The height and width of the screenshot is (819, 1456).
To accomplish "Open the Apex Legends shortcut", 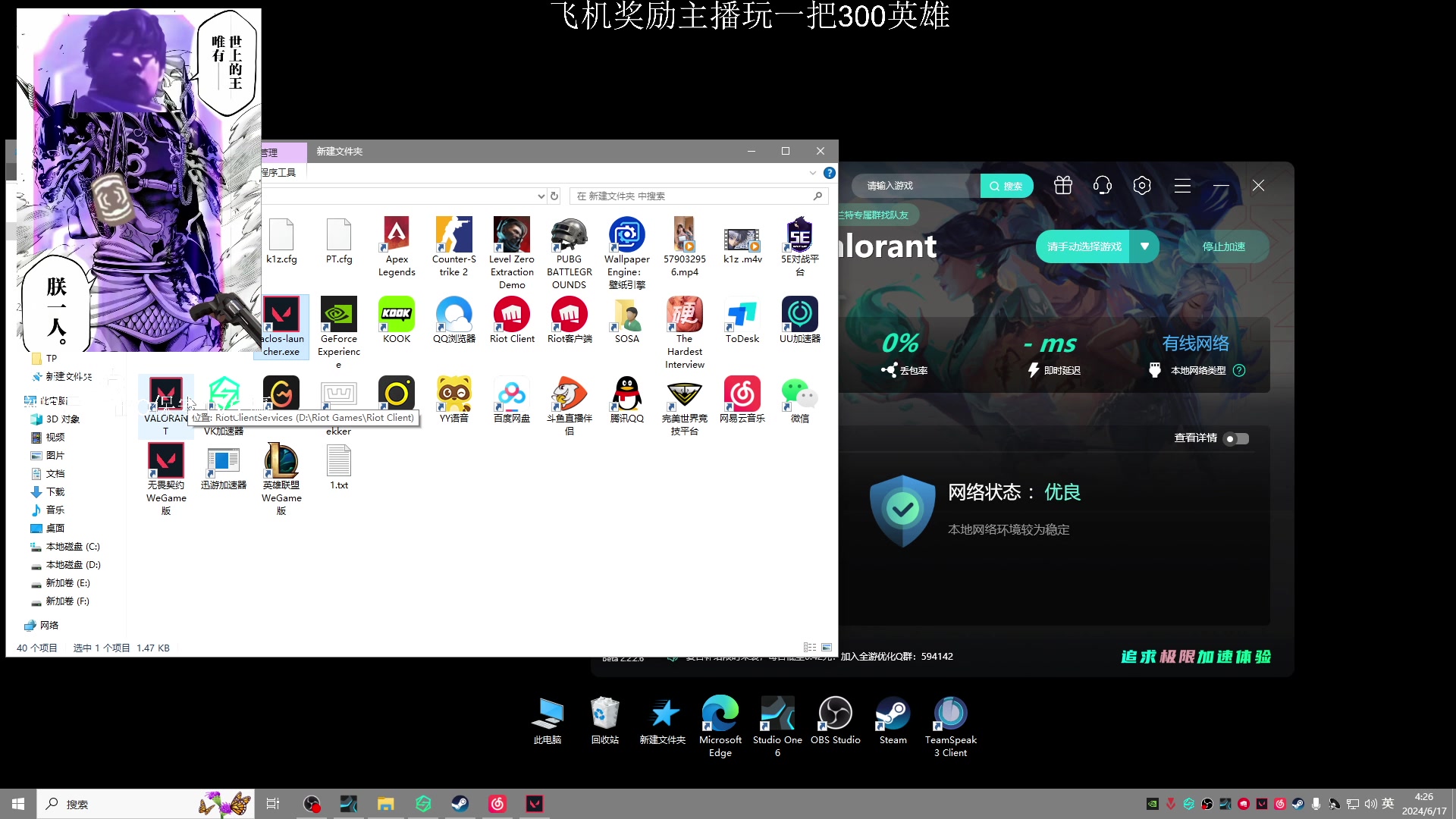I will pyautogui.click(x=397, y=247).
